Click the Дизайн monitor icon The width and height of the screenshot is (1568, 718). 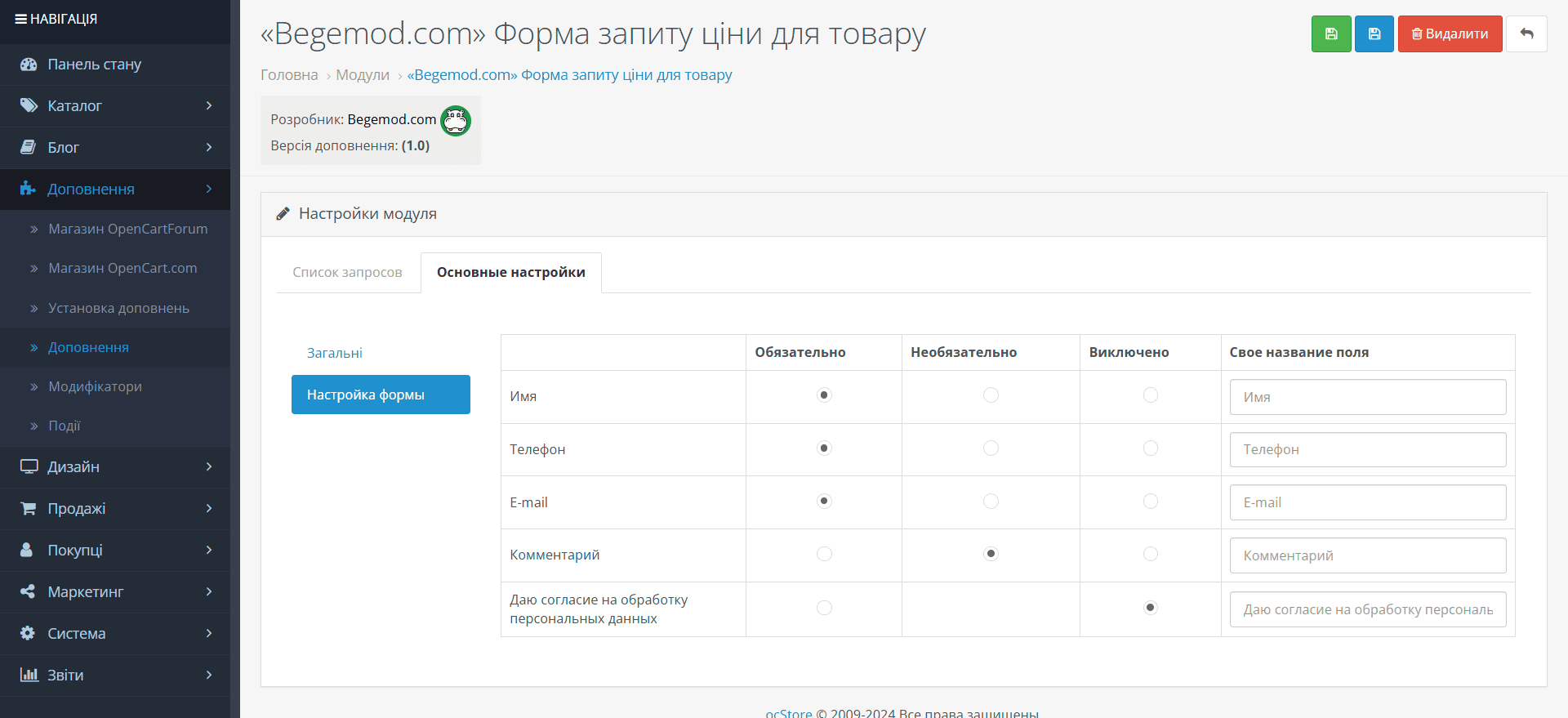(x=29, y=467)
